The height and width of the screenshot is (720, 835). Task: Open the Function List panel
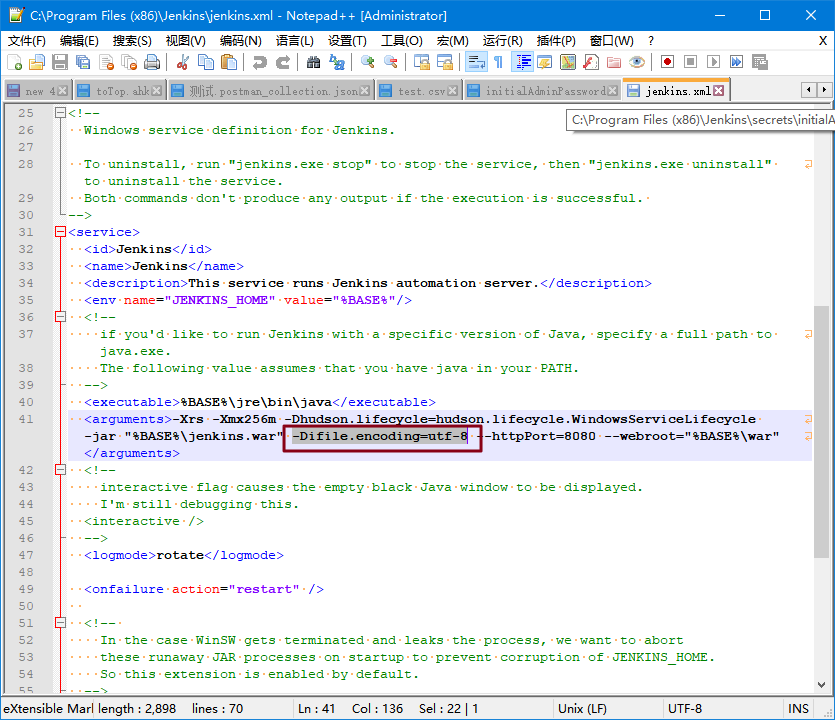[591, 62]
